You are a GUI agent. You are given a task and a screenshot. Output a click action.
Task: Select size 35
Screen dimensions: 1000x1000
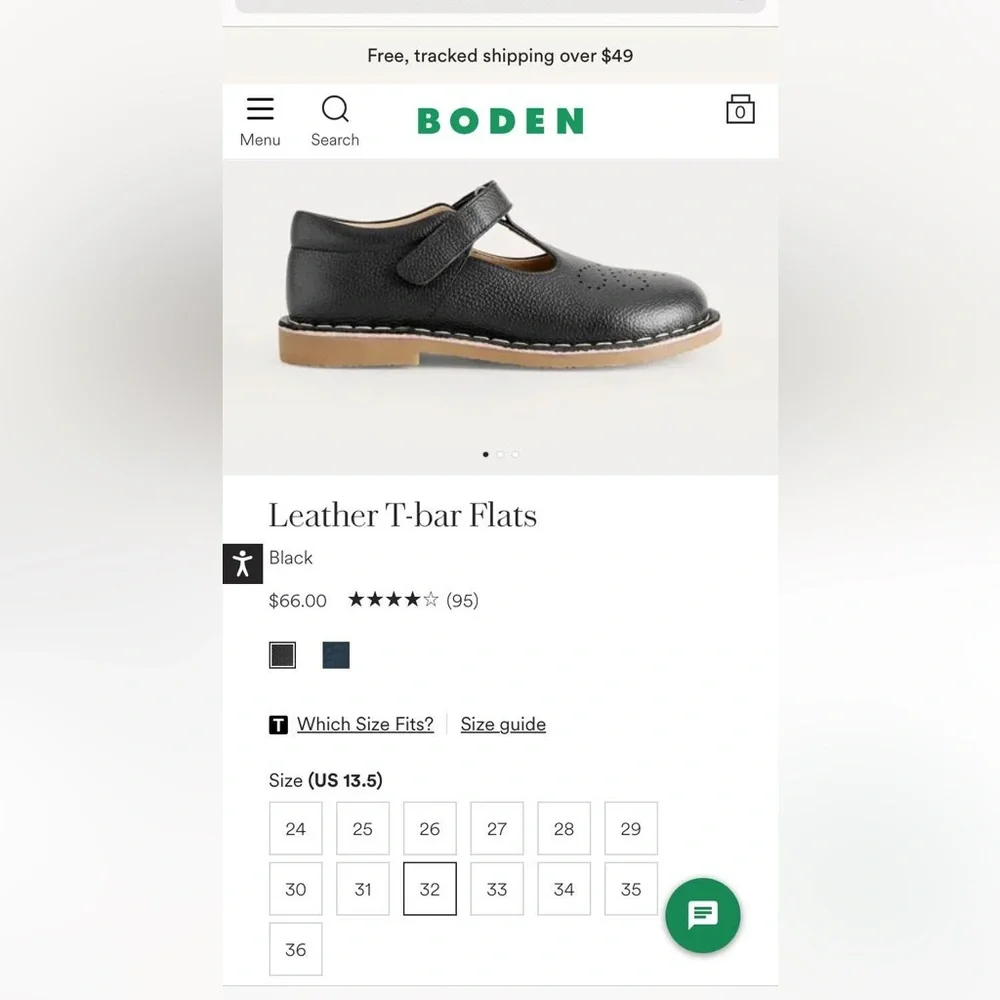[631, 889]
